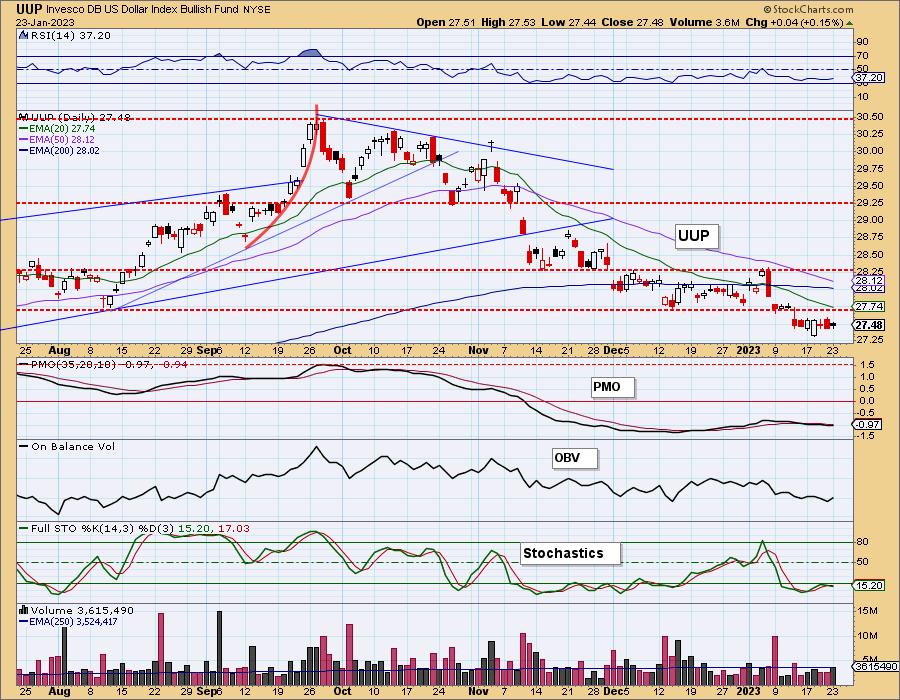Click the Chg +0.04 (+0.15%) header value

(794, 23)
